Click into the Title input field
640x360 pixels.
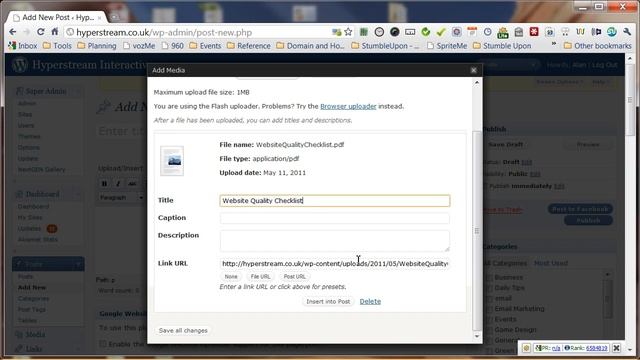point(335,201)
